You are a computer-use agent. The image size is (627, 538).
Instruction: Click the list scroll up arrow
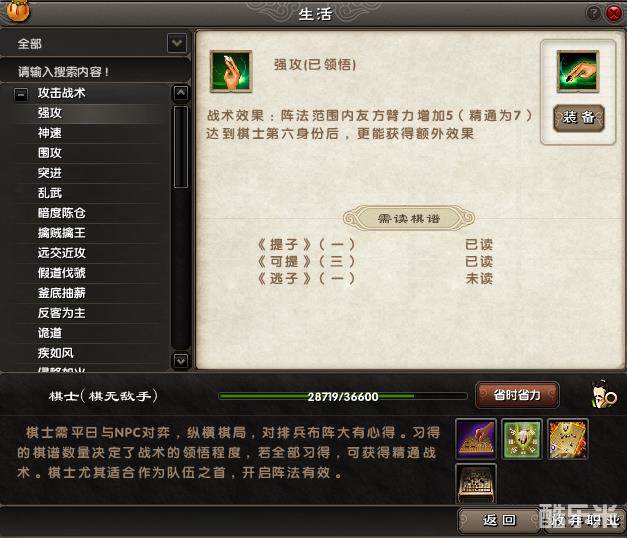tap(181, 93)
